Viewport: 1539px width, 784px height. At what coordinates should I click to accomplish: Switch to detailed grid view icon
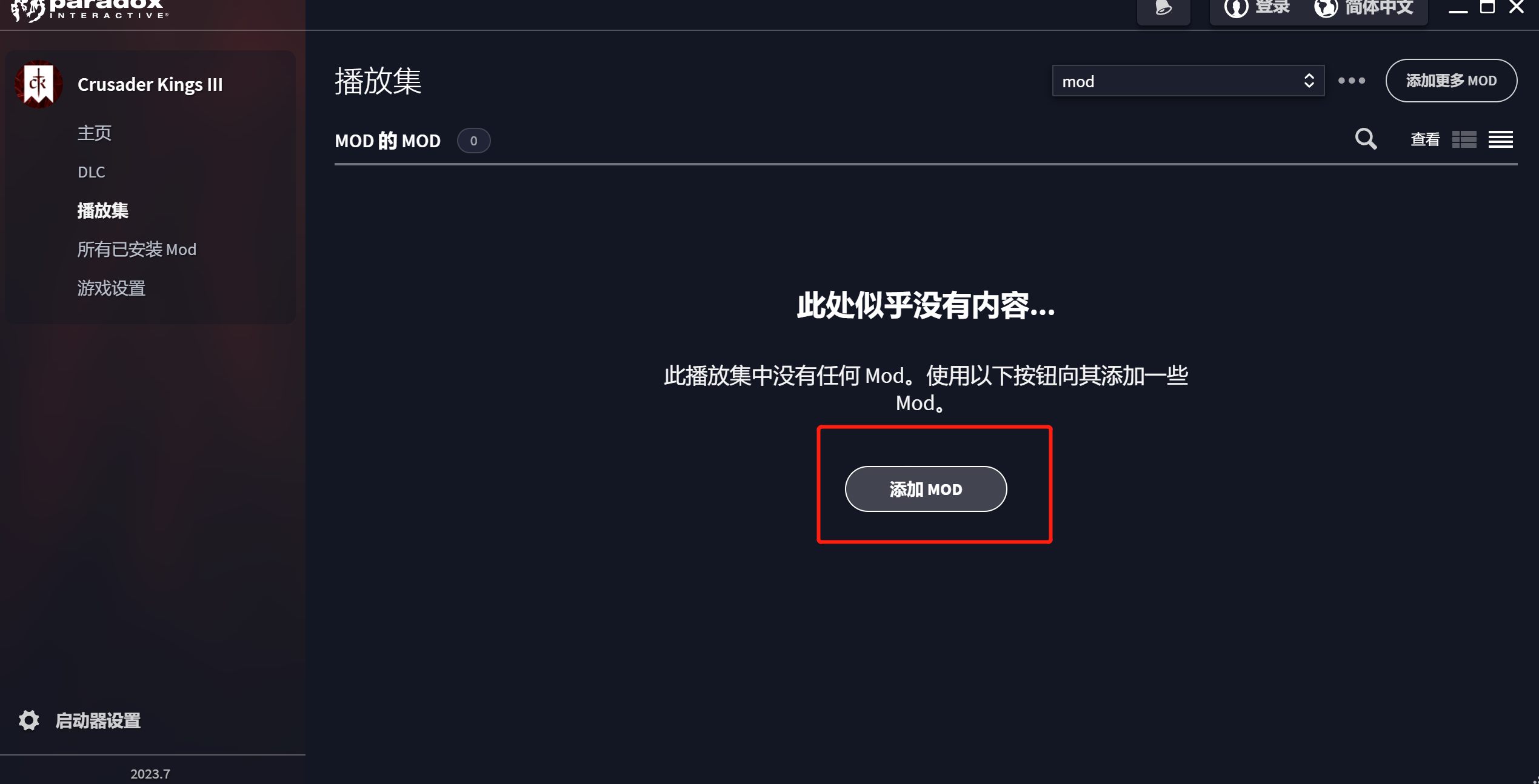point(1464,140)
